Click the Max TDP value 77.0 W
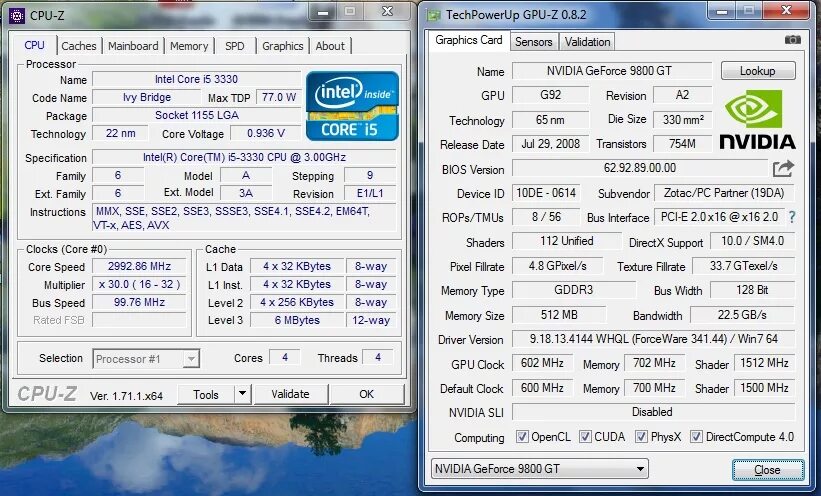 click(x=279, y=97)
